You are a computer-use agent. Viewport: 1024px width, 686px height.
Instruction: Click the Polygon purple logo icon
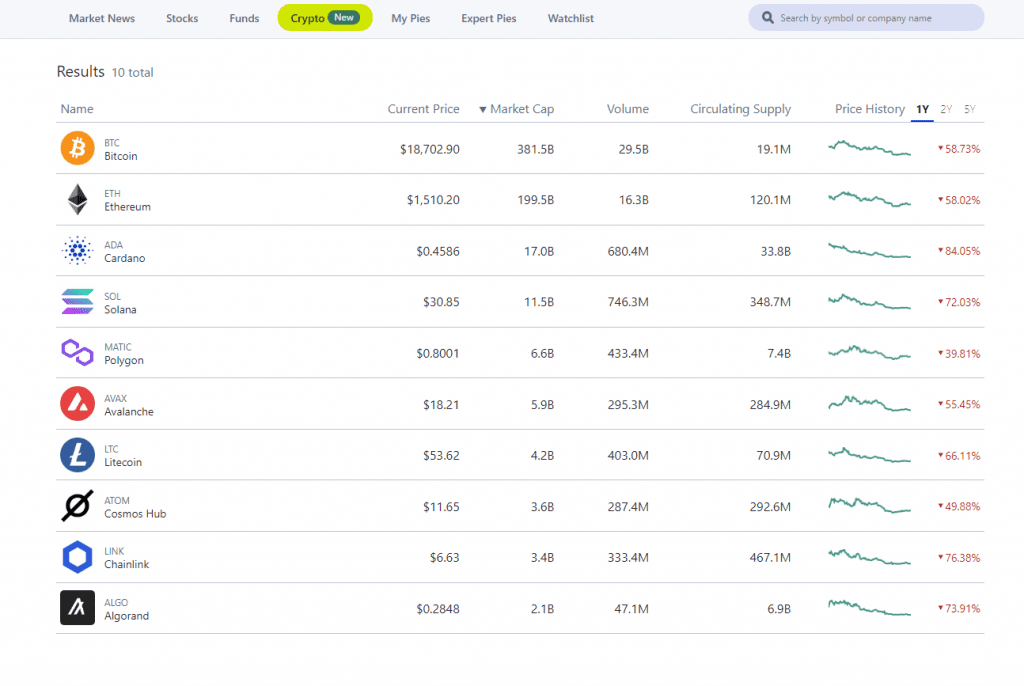[77, 353]
